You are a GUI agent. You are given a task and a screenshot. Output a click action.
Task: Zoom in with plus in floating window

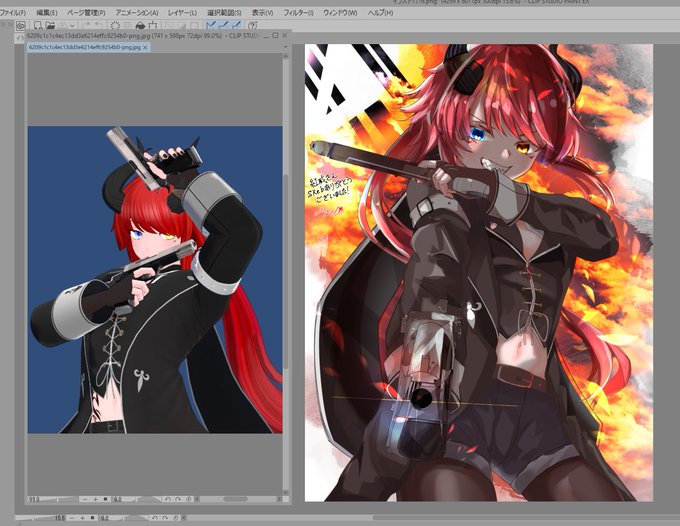96,500
